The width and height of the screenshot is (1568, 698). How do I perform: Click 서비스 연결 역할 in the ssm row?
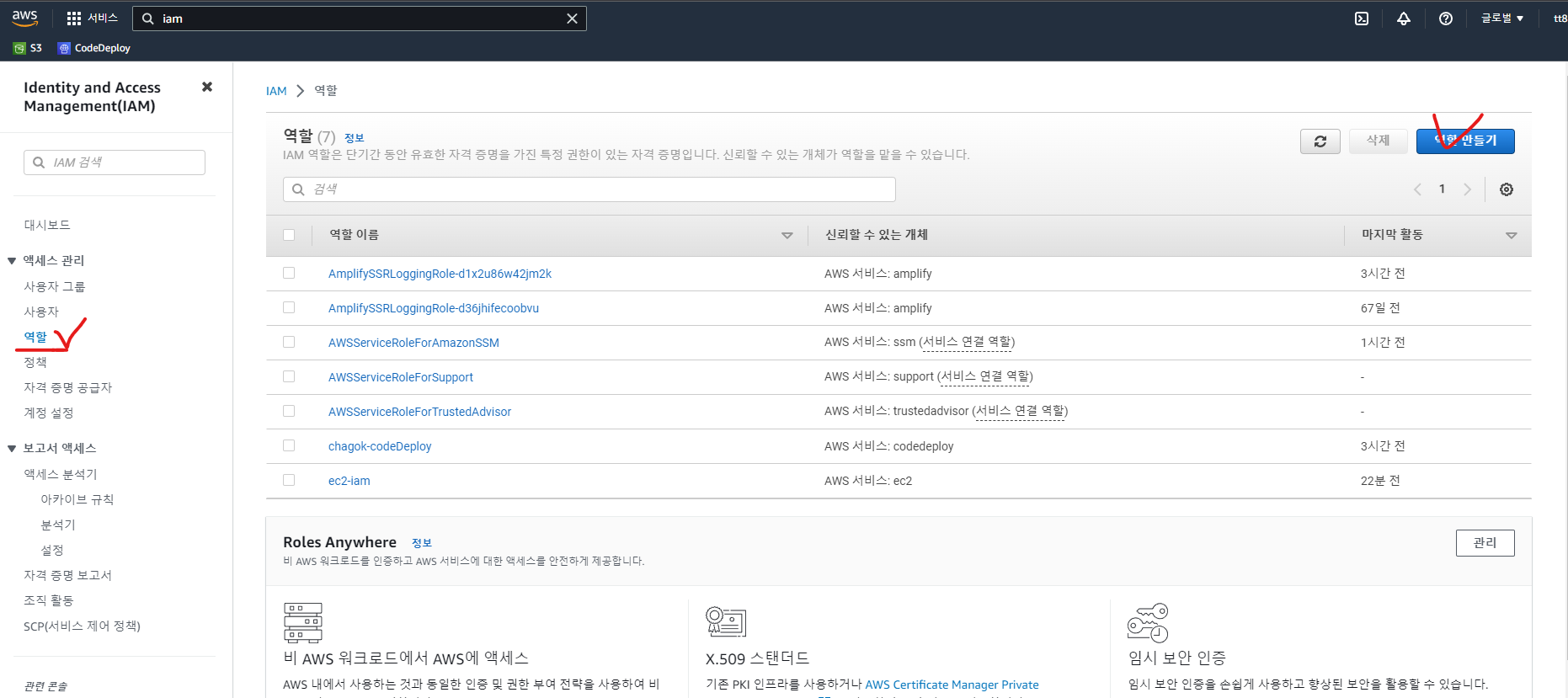(x=968, y=342)
